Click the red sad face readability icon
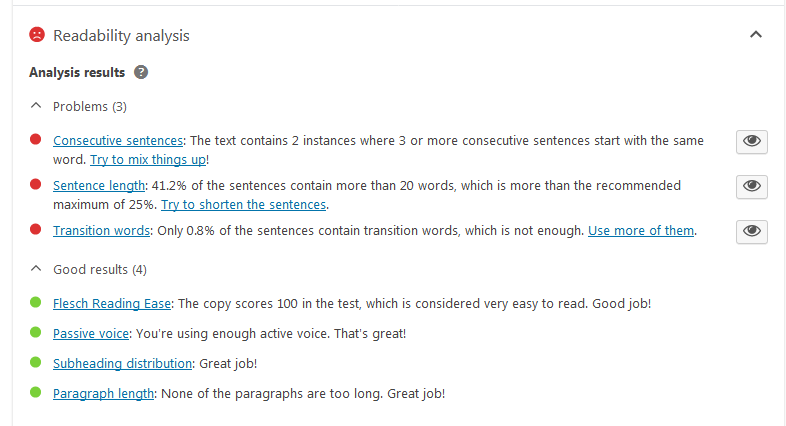This screenshot has height=426, width=786. point(37,35)
